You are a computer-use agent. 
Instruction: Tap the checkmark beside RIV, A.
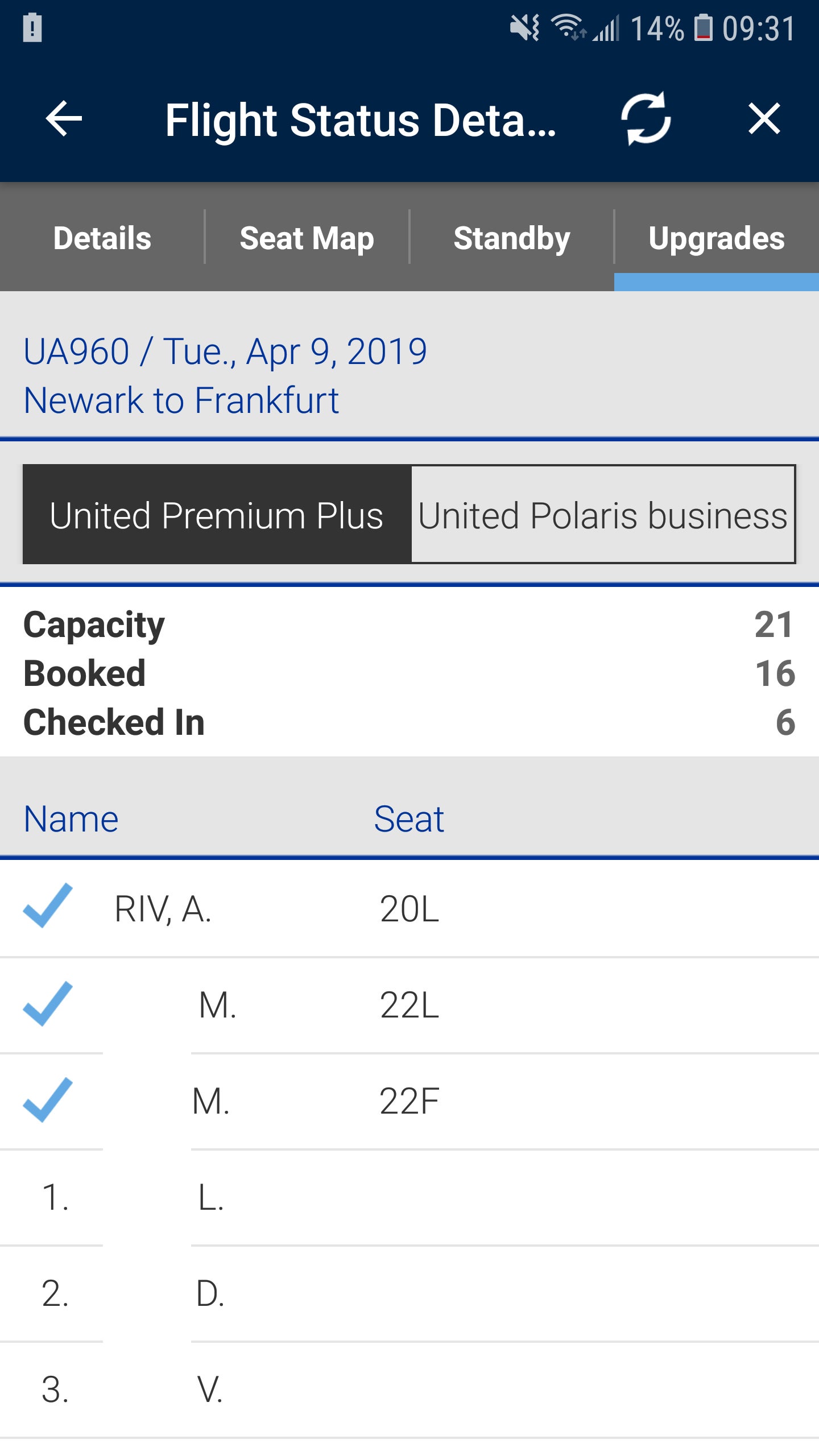pyautogui.click(x=48, y=906)
